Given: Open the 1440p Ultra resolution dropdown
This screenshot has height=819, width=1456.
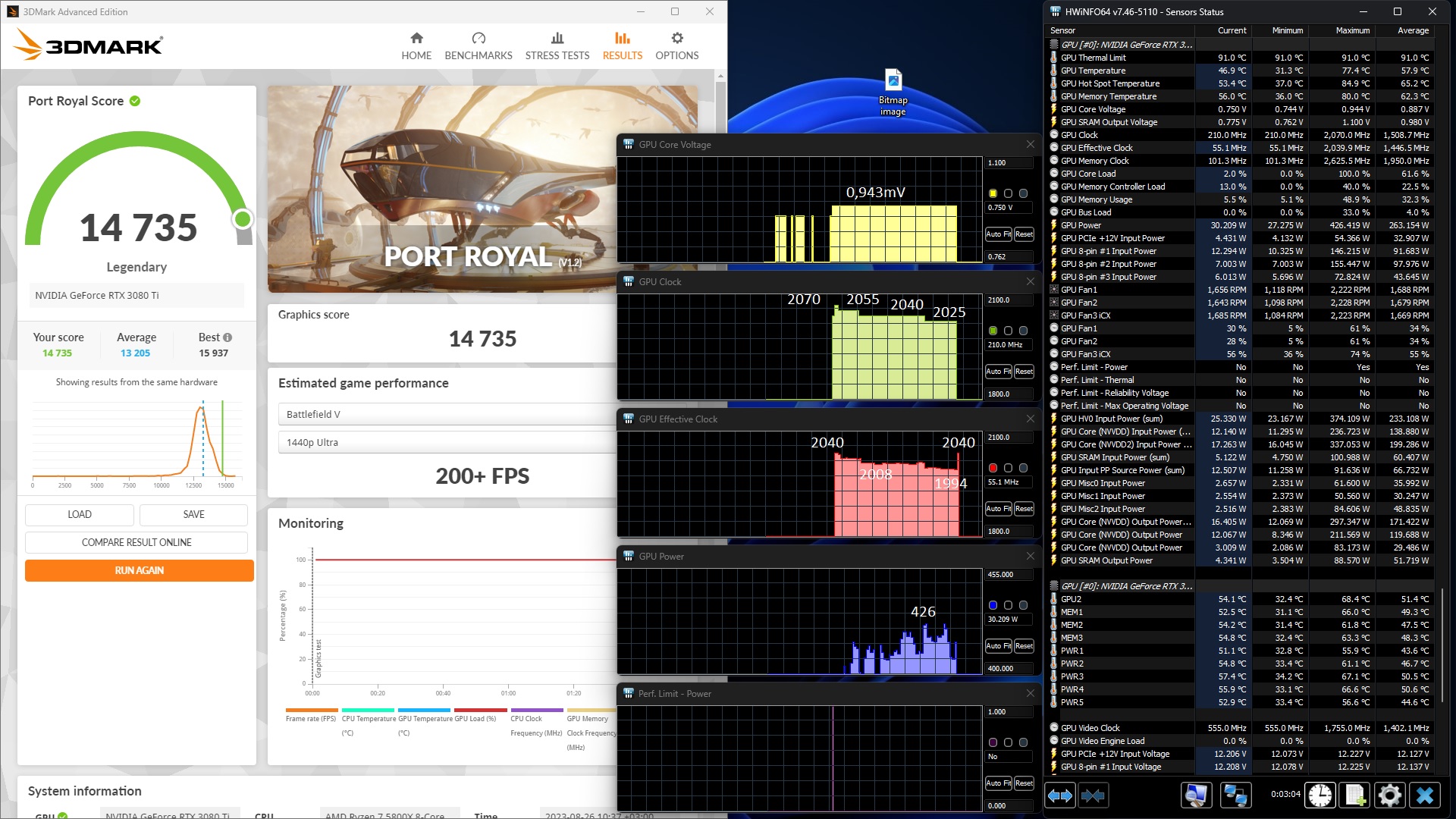Looking at the screenshot, I should (447, 442).
